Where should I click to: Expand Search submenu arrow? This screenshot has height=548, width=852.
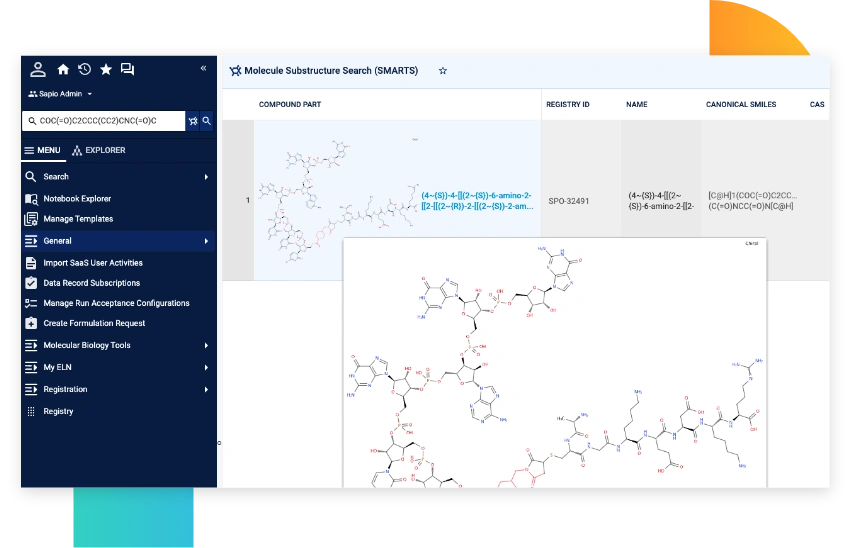206,177
